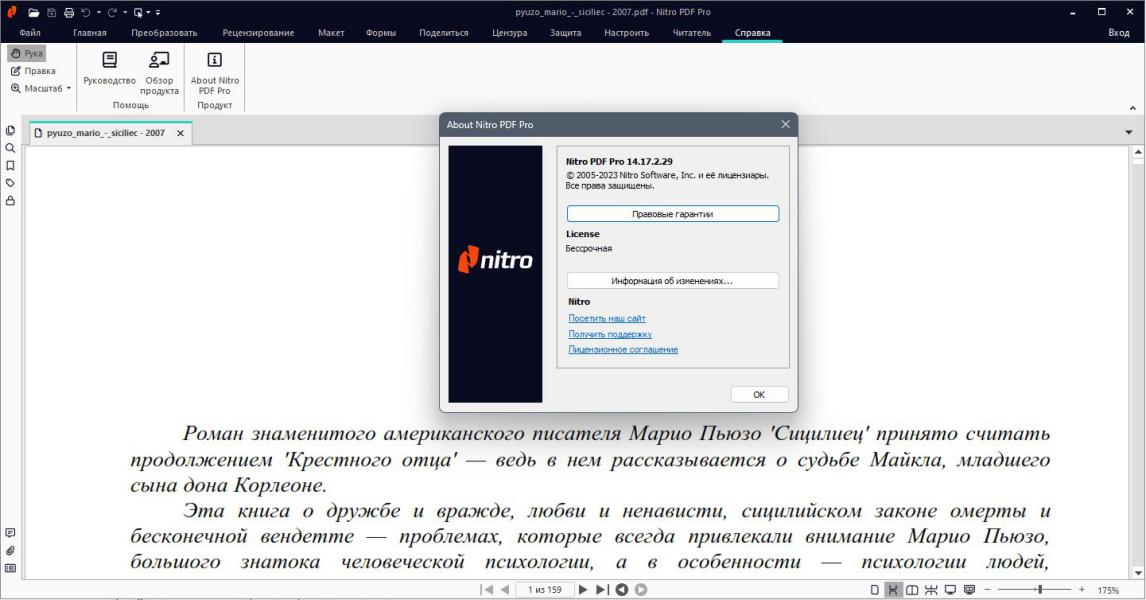Switch to the Преобразовать tab

pos(164,33)
